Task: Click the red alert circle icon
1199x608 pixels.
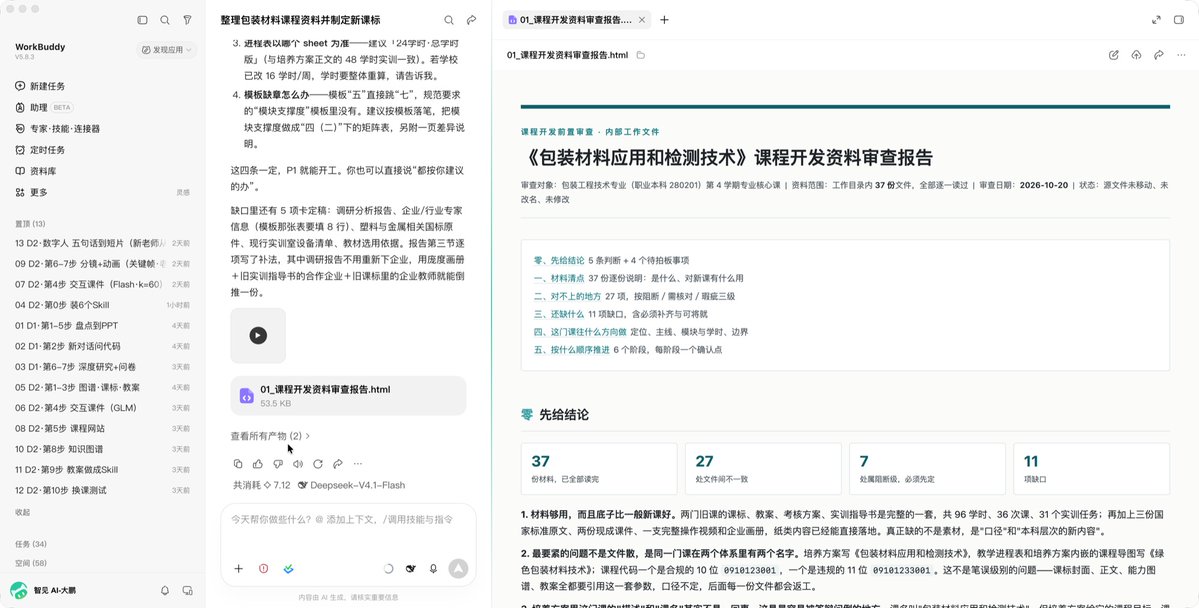Action: click(264, 568)
